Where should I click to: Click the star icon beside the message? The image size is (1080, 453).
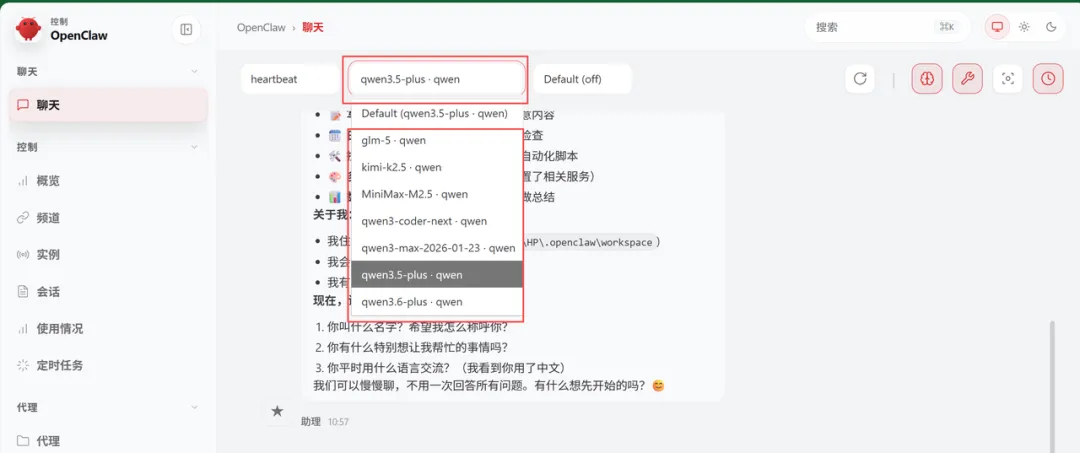277,411
